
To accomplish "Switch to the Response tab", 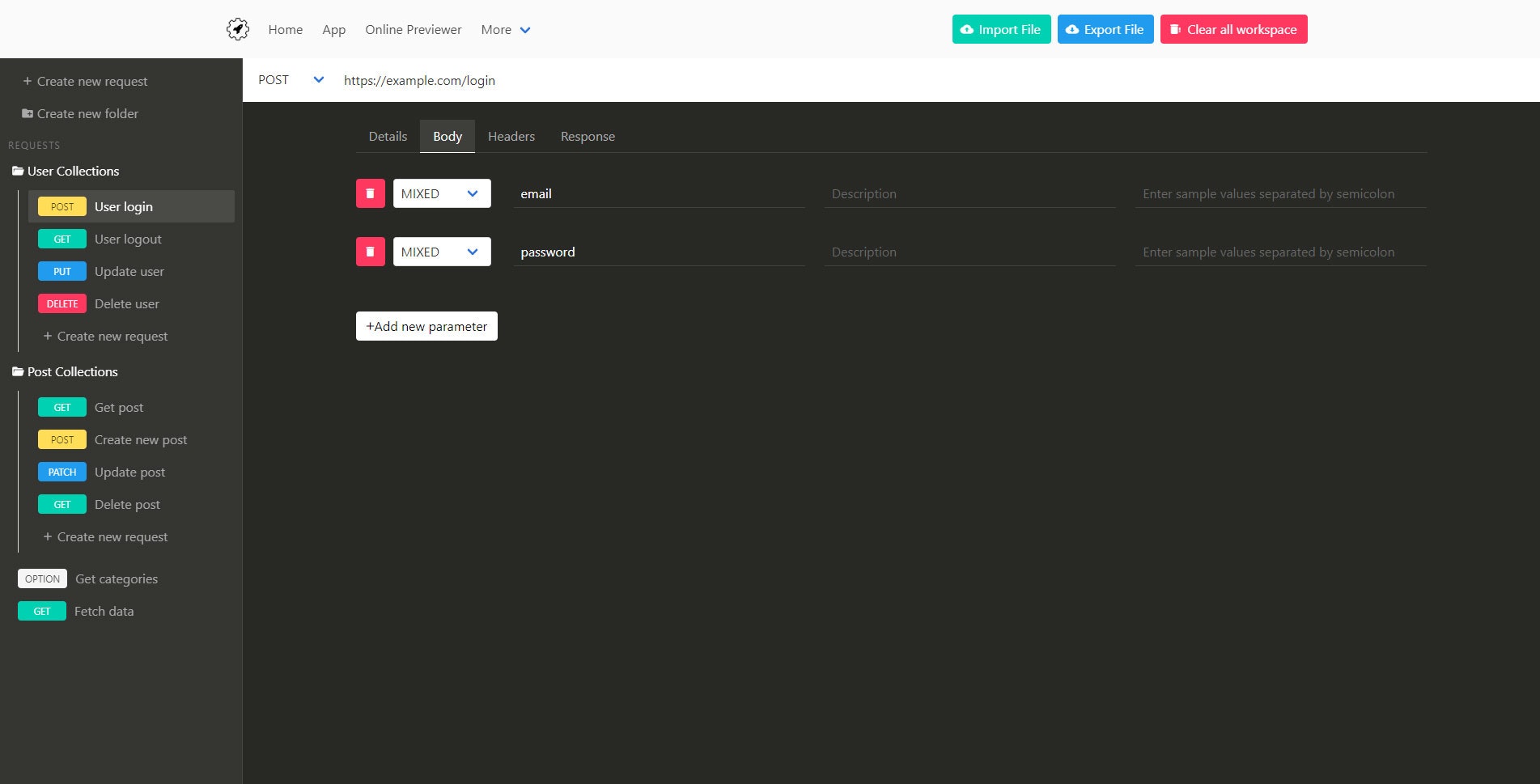I will [588, 136].
